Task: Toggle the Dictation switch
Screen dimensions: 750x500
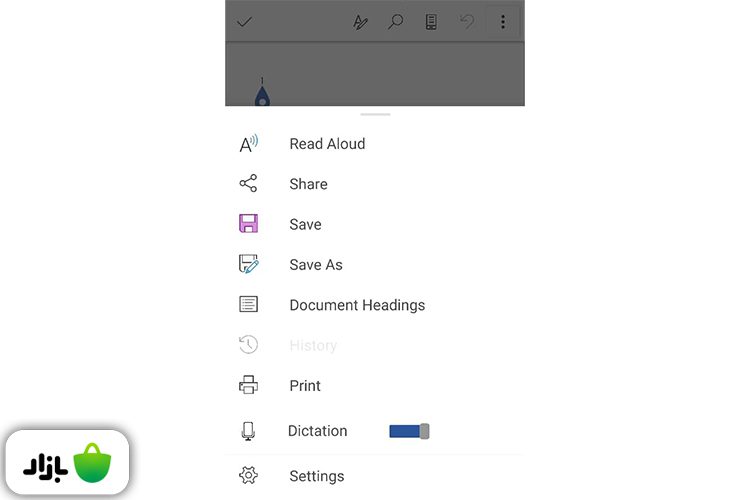Action: [409, 431]
